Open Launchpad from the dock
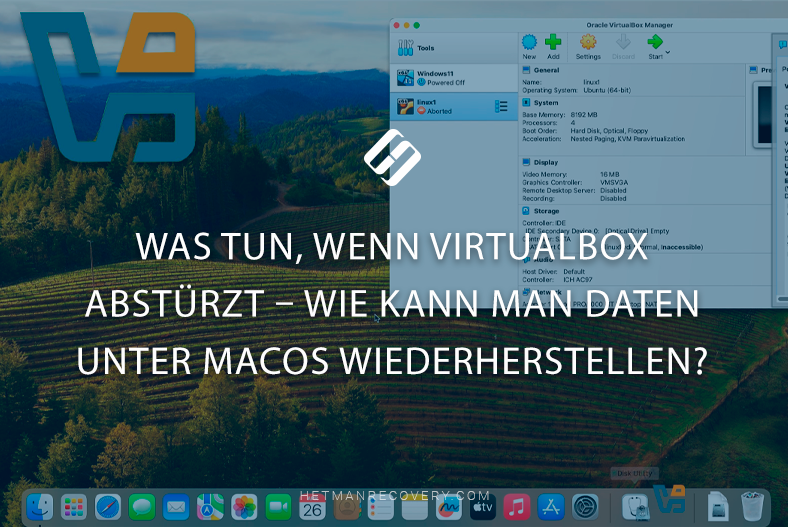This screenshot has height=527, width=788. (x=73, y=506)
